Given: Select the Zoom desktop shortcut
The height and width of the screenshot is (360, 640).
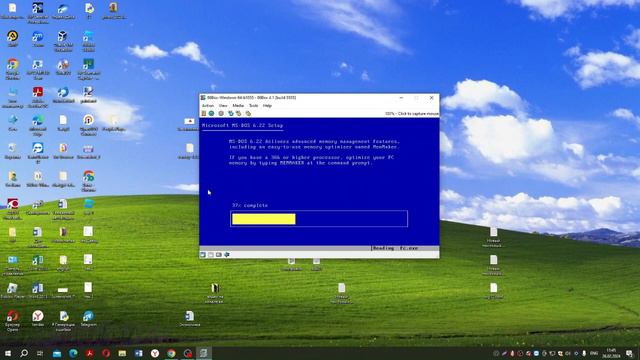Looking at the screenshot, I should click(38, 39).
